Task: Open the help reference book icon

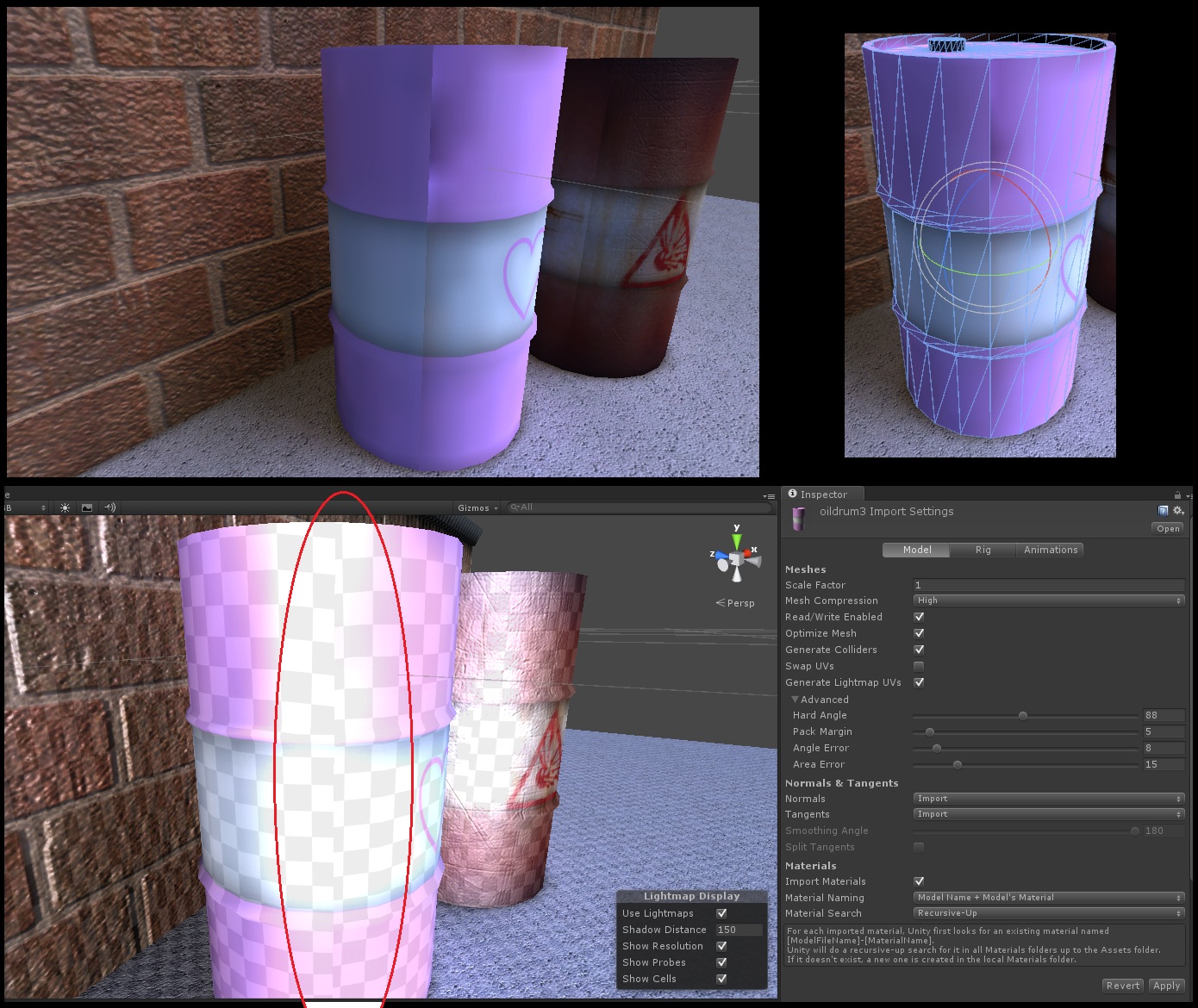Action: coord(1163,511)
